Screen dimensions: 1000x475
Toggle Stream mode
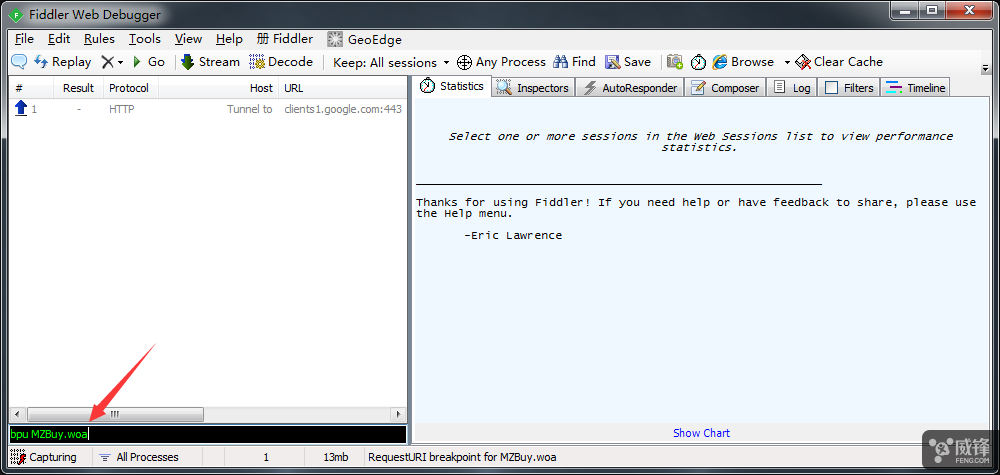tap(210, 62)
